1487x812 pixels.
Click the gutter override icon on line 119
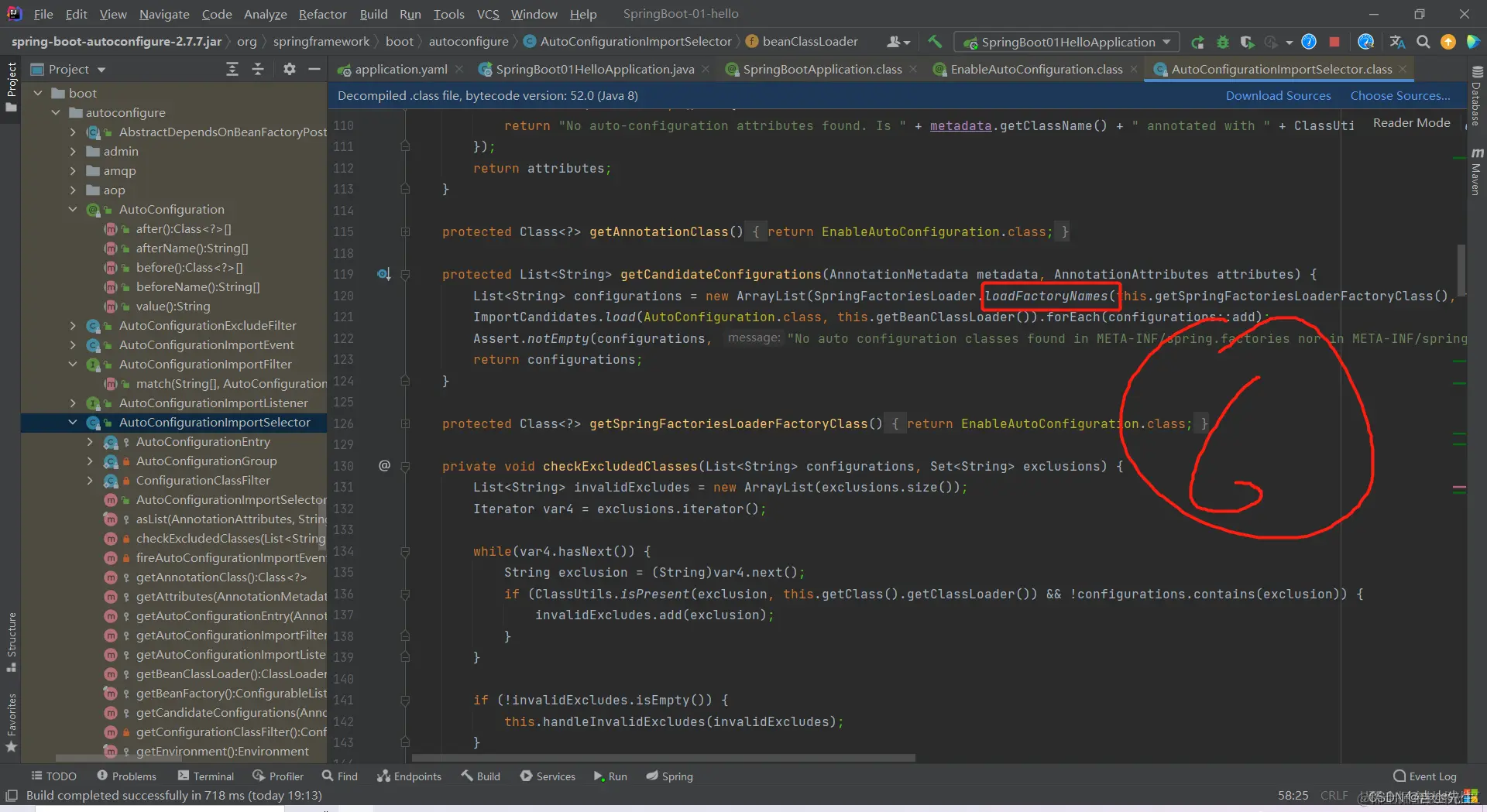click(x=383, y=274)
